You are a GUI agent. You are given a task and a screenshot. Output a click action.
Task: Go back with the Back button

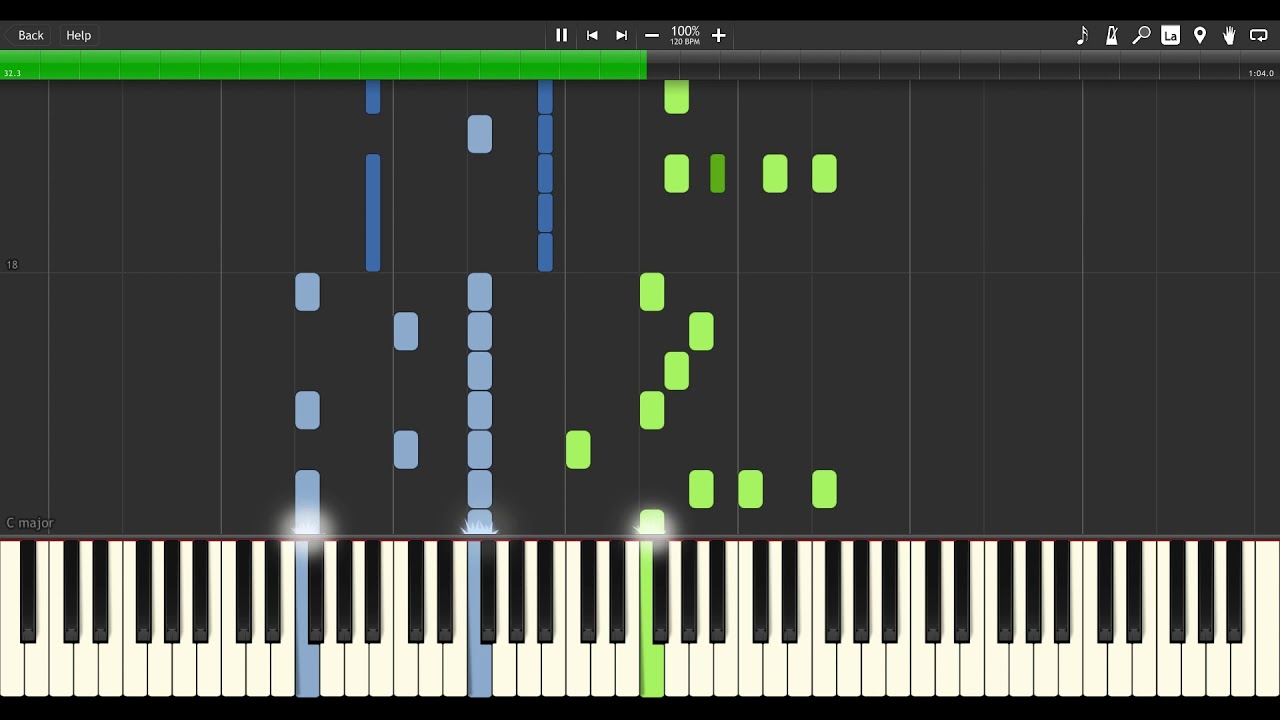tap(31, 35)
